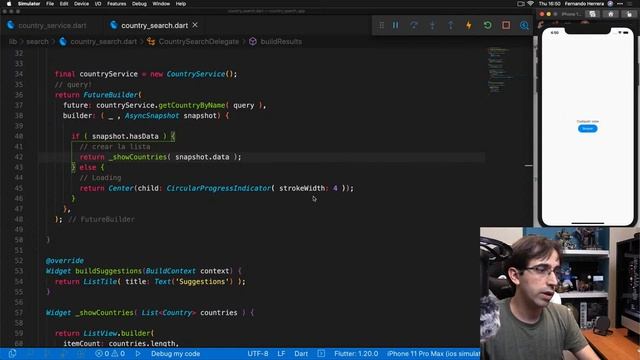Pause the debug session
Viewport: 640px width, 360px height.
click(396, 25)
